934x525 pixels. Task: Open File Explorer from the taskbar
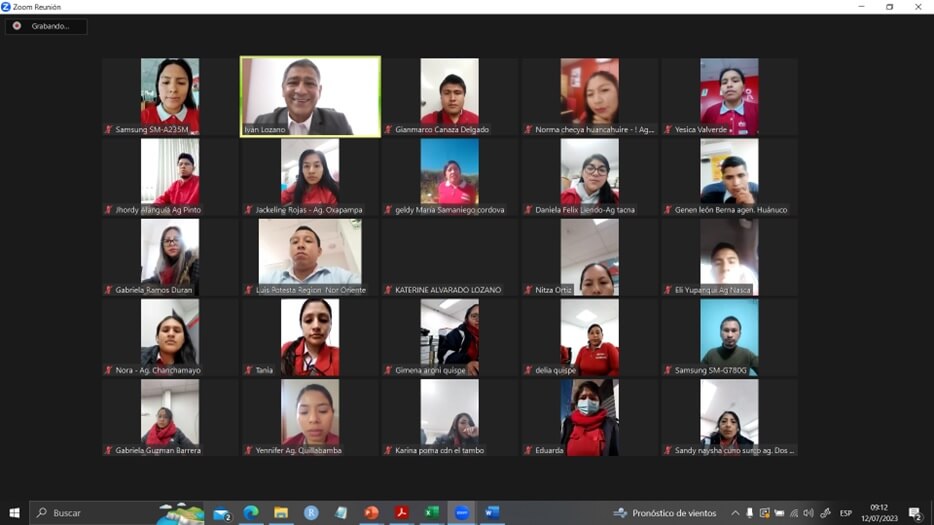[x=281, y=513]
